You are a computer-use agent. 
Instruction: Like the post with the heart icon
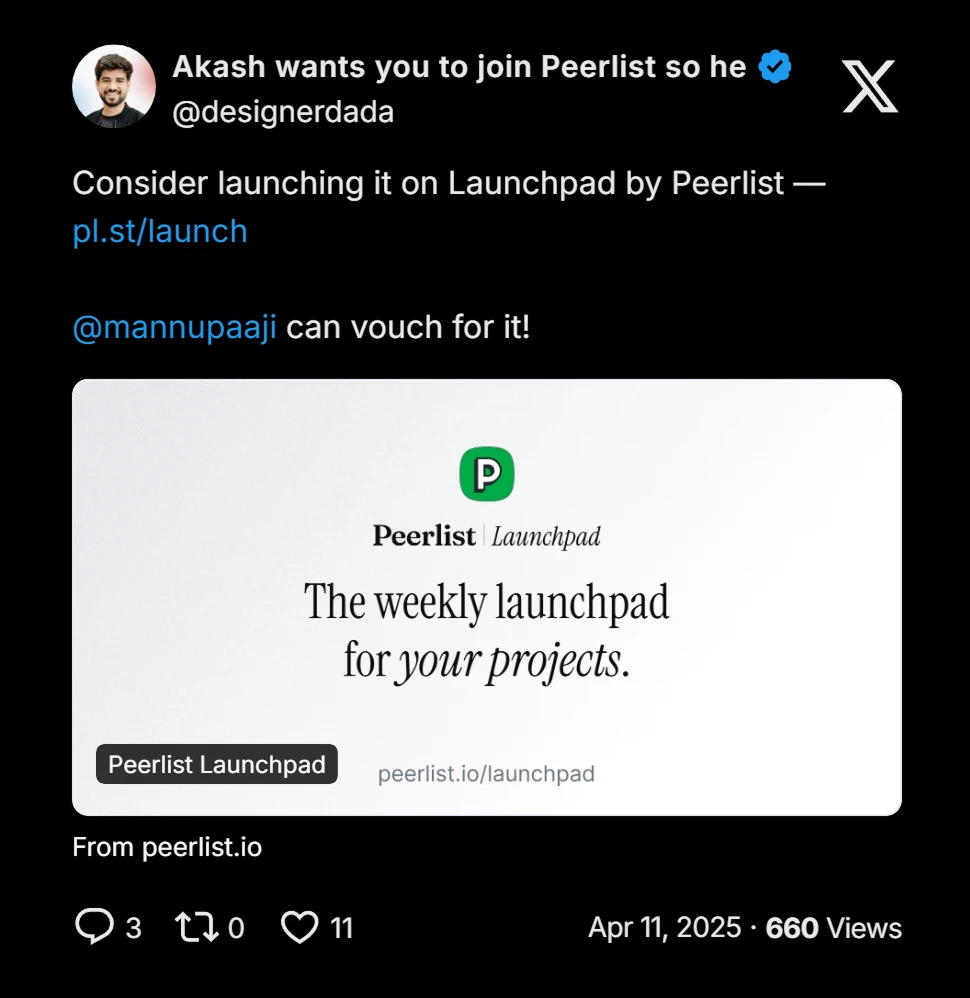(x=299, y=927)
